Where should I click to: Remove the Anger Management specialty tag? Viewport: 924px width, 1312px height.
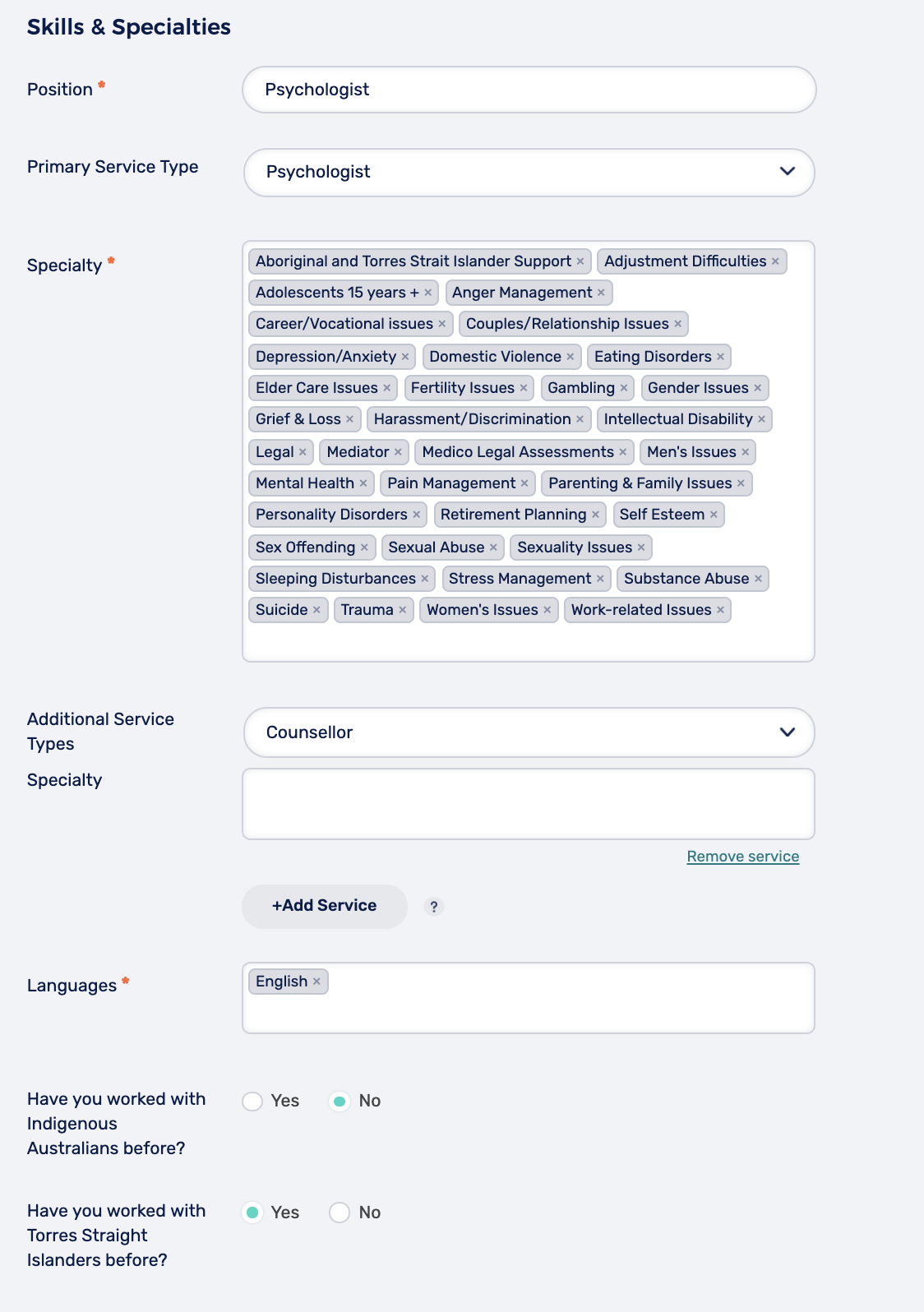point(601,293)
